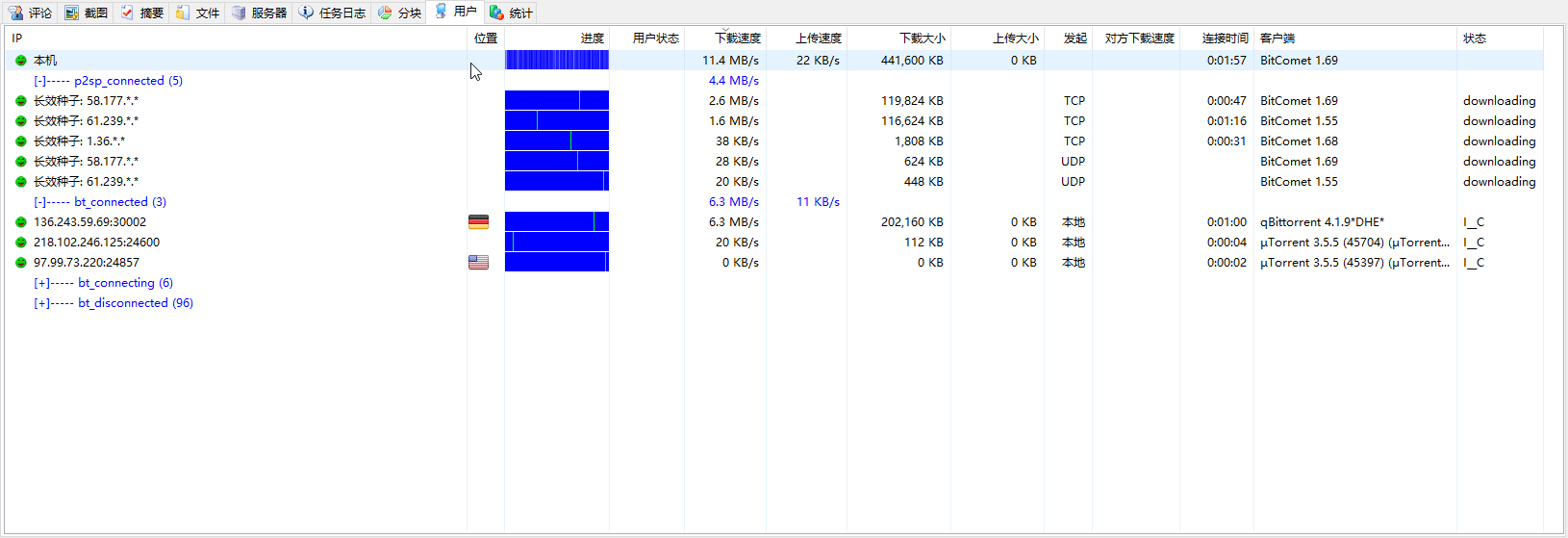Click the 0:01:16 connection time cell

(1227, 121)
